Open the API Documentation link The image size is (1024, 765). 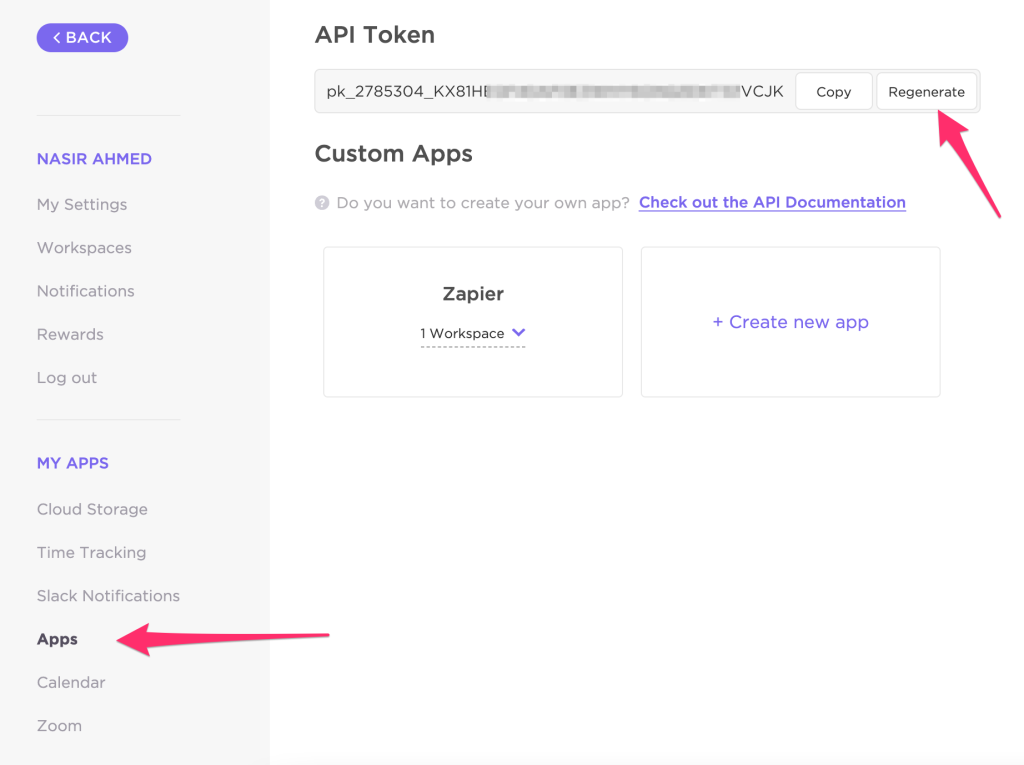(771, 202)
